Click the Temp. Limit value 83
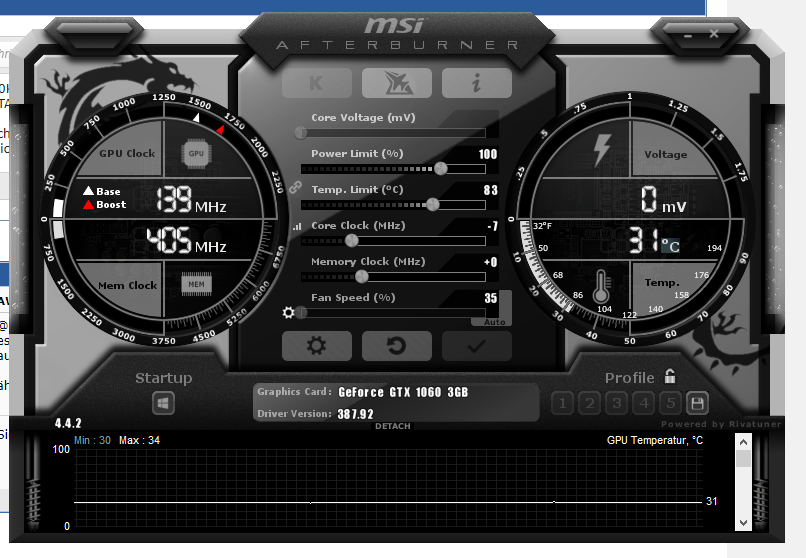 click(x=490, y=190)
